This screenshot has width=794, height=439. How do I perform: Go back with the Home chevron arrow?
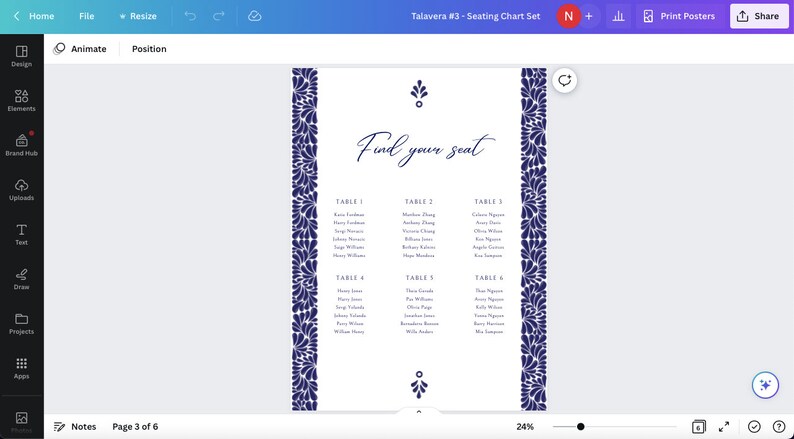(x=16, y=16)
